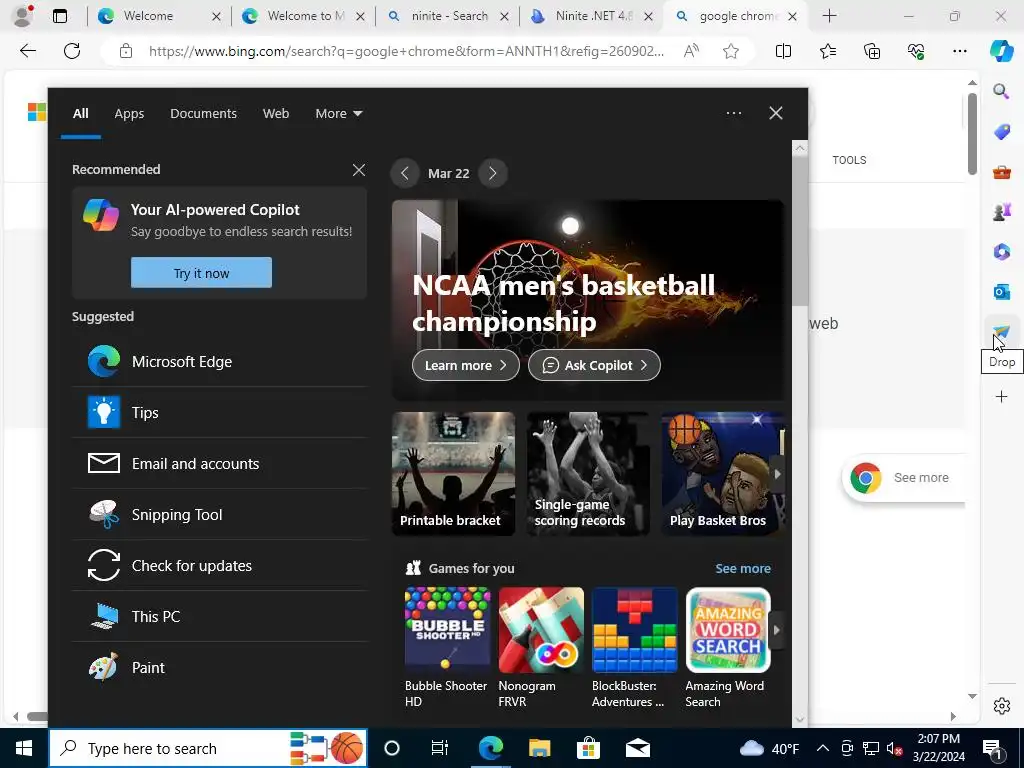This screenshot has height=768, width=1024.
Task: Open Microsoft 365 sidebar icon
Action: [1001, 251]
